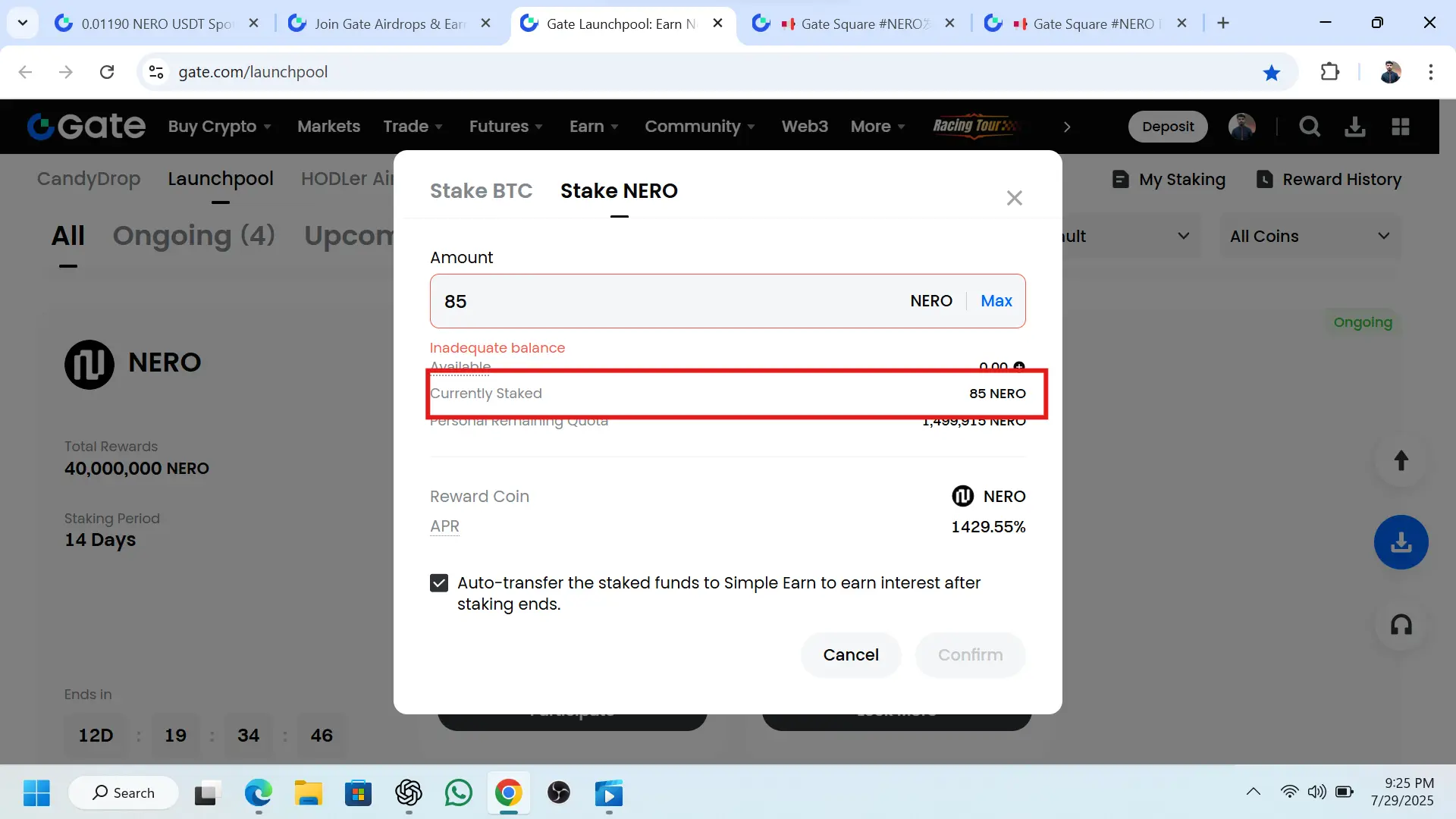Click the Gate logo

click(x=86, y=127)
